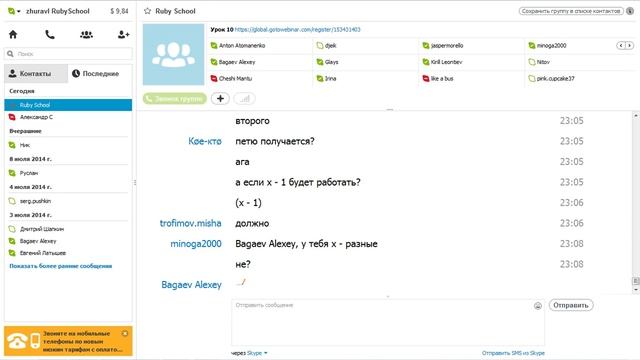Screen dimensions: 640x360
Task: Select participant Irina
Action: click(326, 78)
